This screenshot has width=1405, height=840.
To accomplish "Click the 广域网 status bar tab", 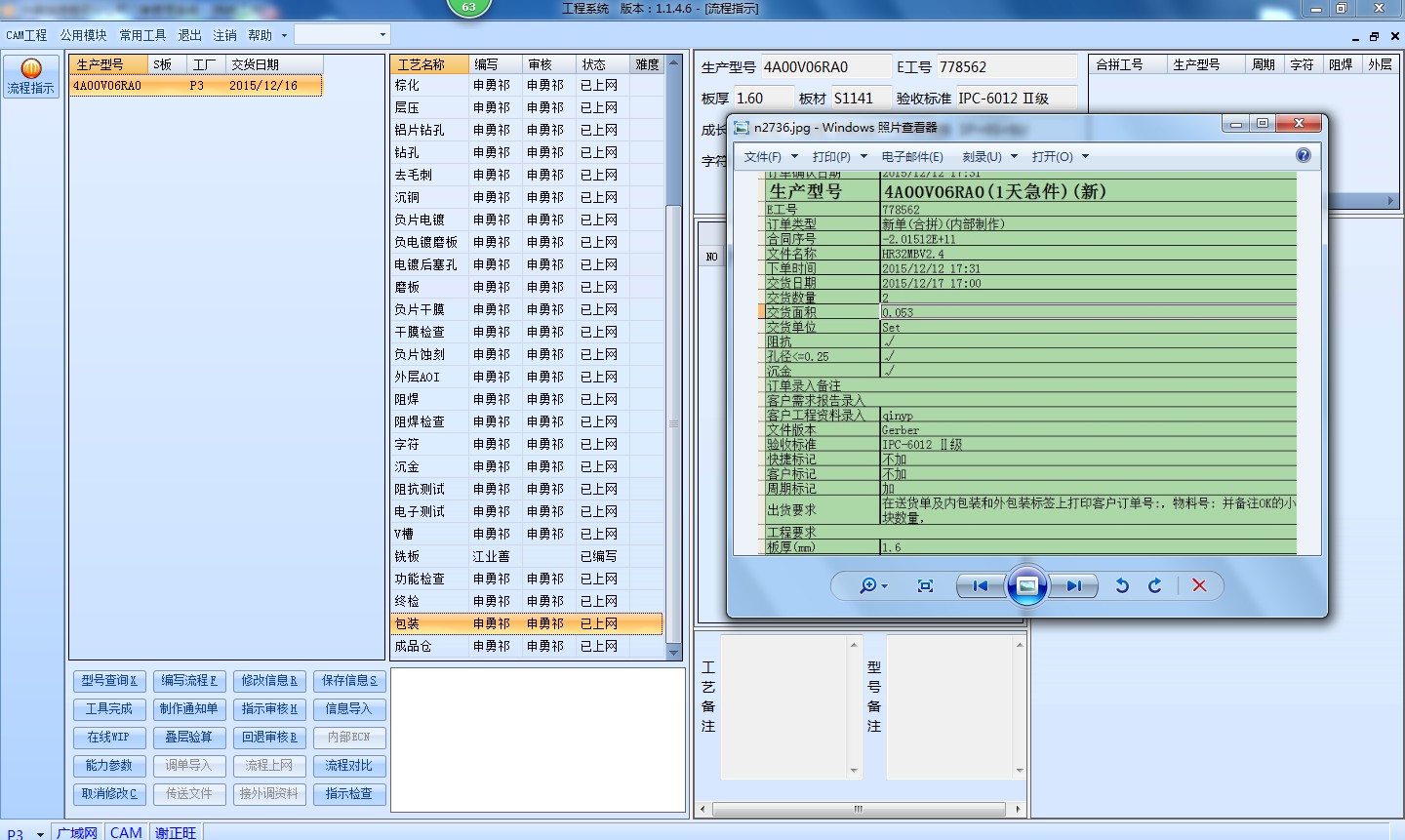I will click(76, 833).
